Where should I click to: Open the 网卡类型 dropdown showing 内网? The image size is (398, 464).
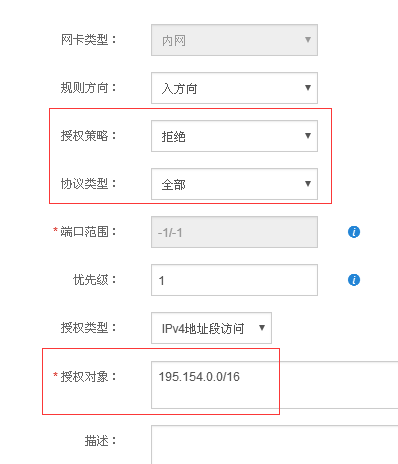click(x=234, y=40)
